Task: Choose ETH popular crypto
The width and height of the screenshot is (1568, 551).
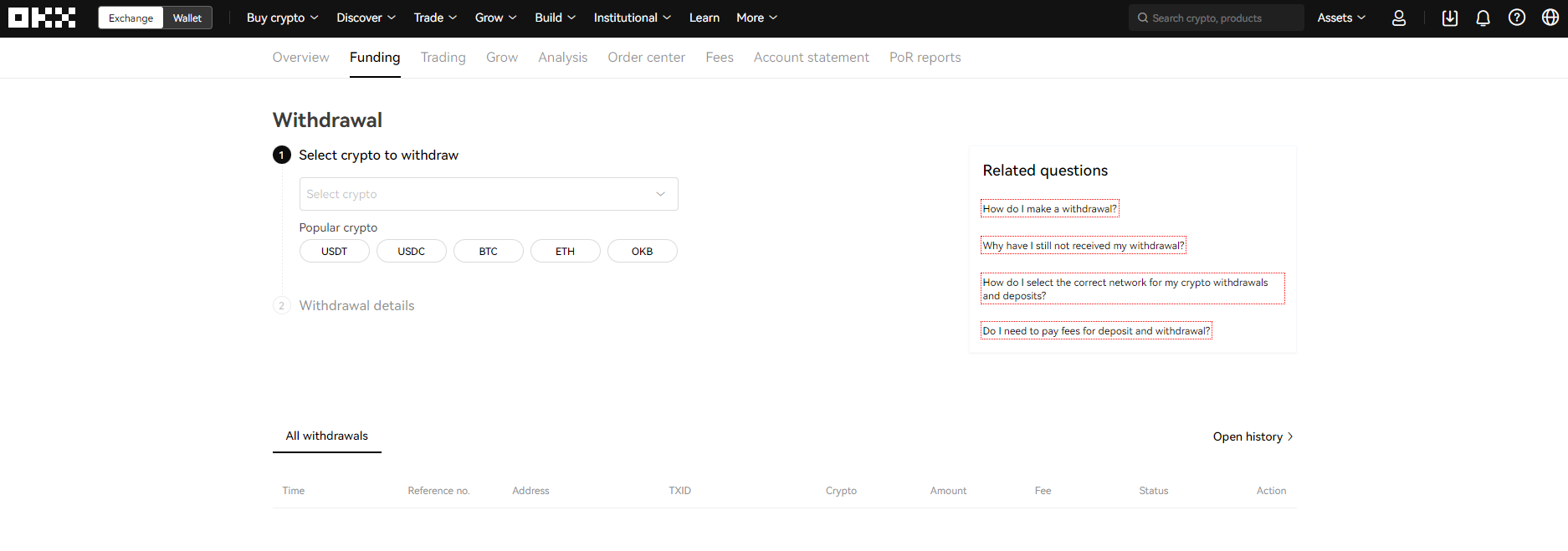Action: tap(566, 252)
